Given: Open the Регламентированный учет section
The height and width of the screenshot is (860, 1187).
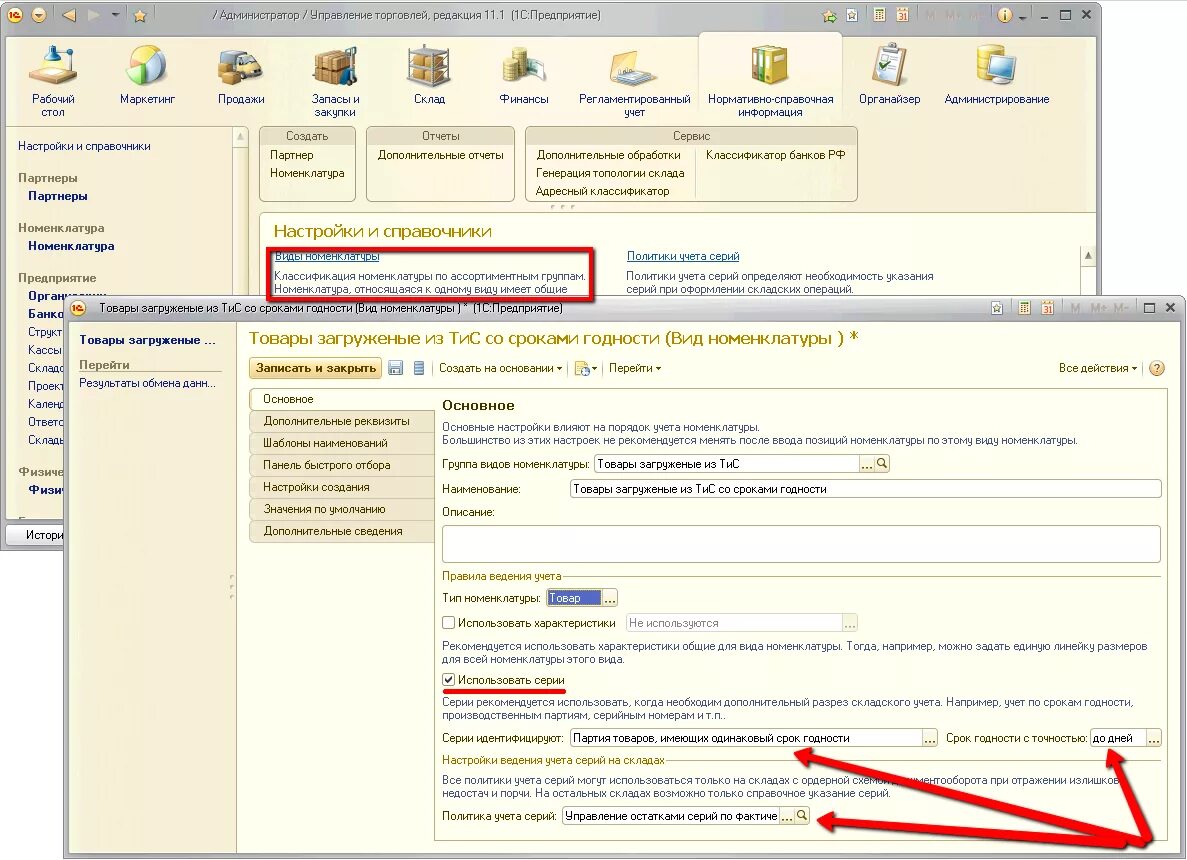Looking at the screenshot, I should click(634, 81).
